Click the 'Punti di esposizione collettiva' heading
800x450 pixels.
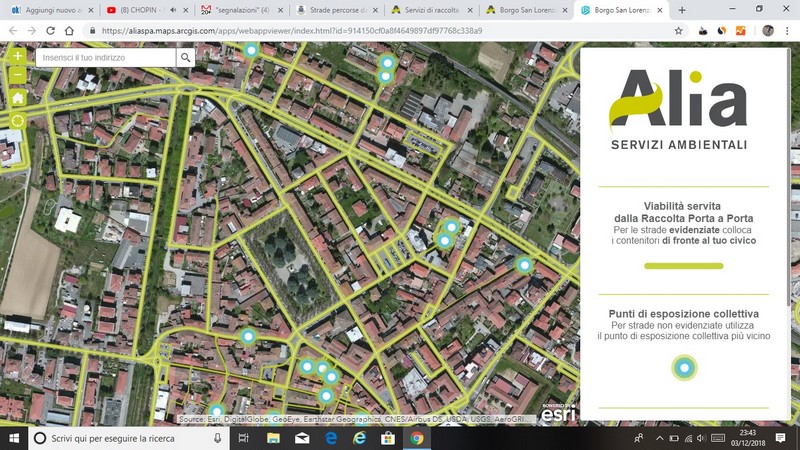684,314
